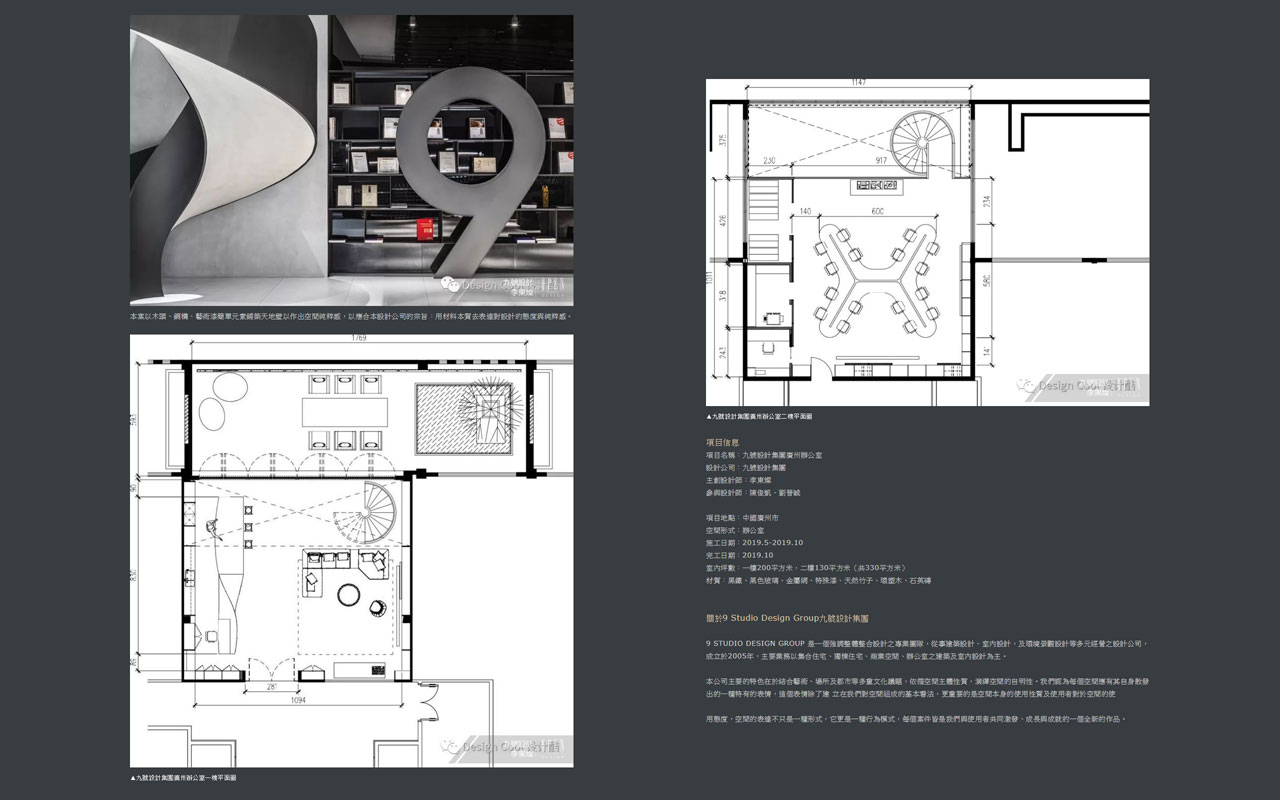Viewport: 1280px width, 800px height.
Task: Click the photo description caption below the image
Action: pyautogui.click(x=351, y=316)
